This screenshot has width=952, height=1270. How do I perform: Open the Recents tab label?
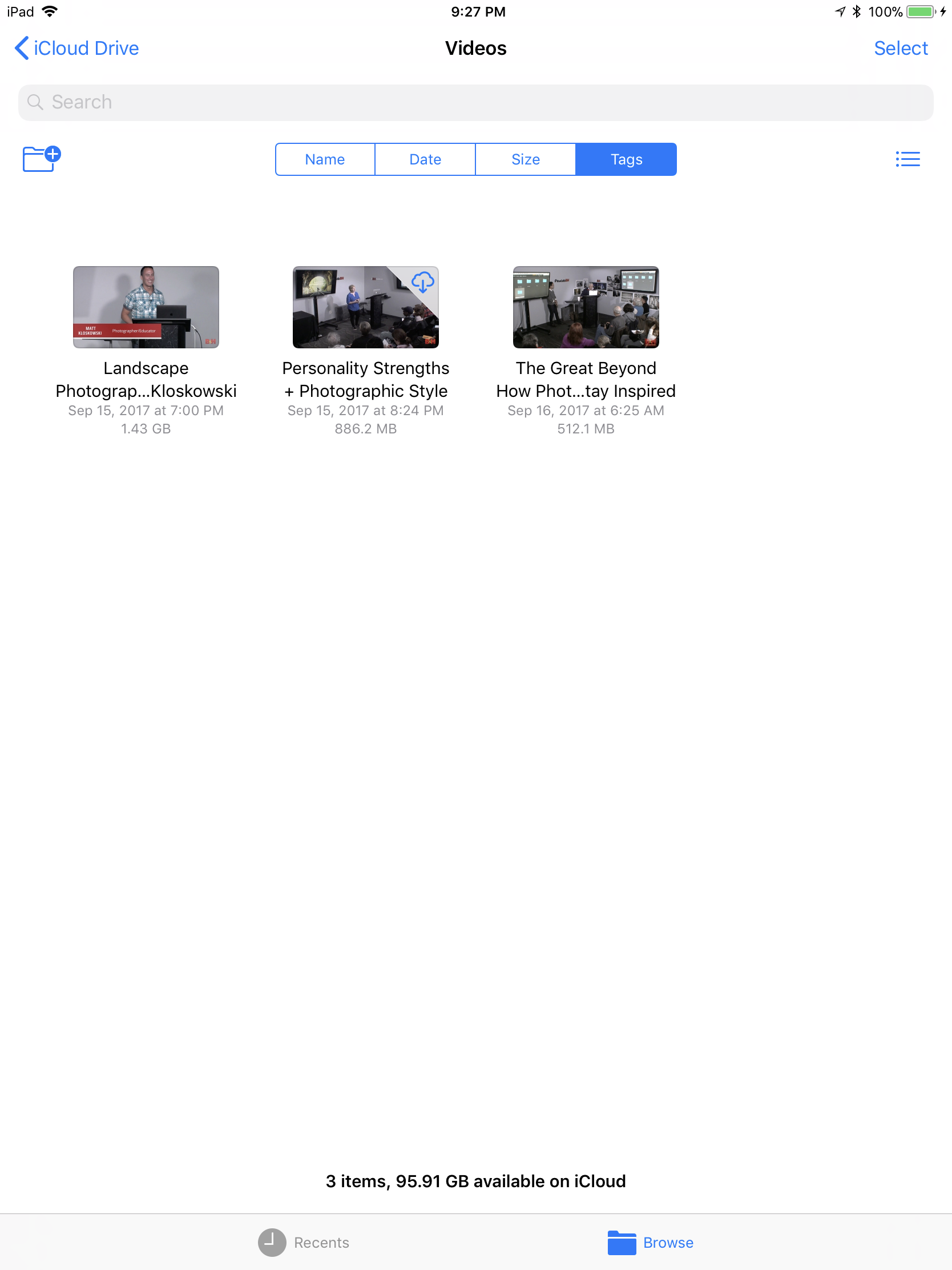tap(321, 1243)
